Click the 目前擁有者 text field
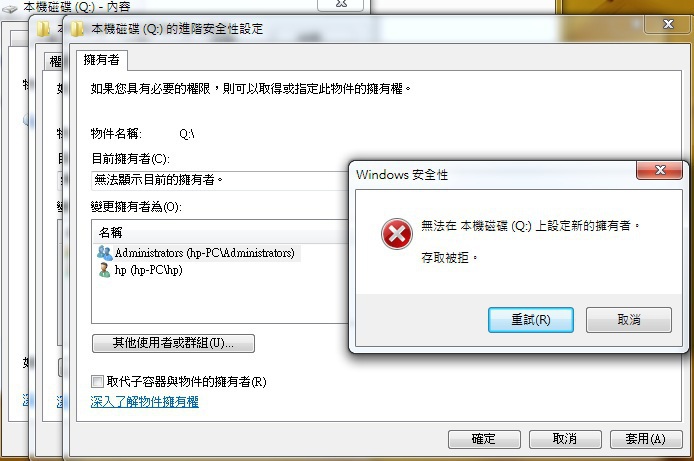The image size is (694, 461). (220, 180)
